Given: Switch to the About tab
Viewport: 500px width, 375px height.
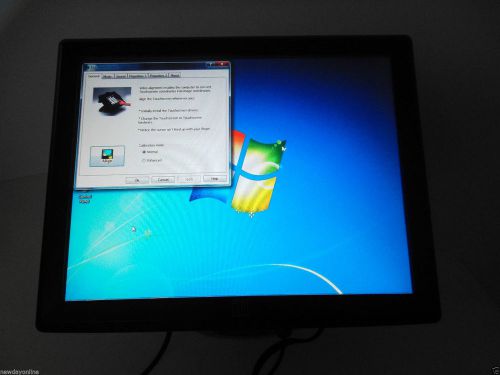Looking at the screenshot, I should [x=175, y=76].
